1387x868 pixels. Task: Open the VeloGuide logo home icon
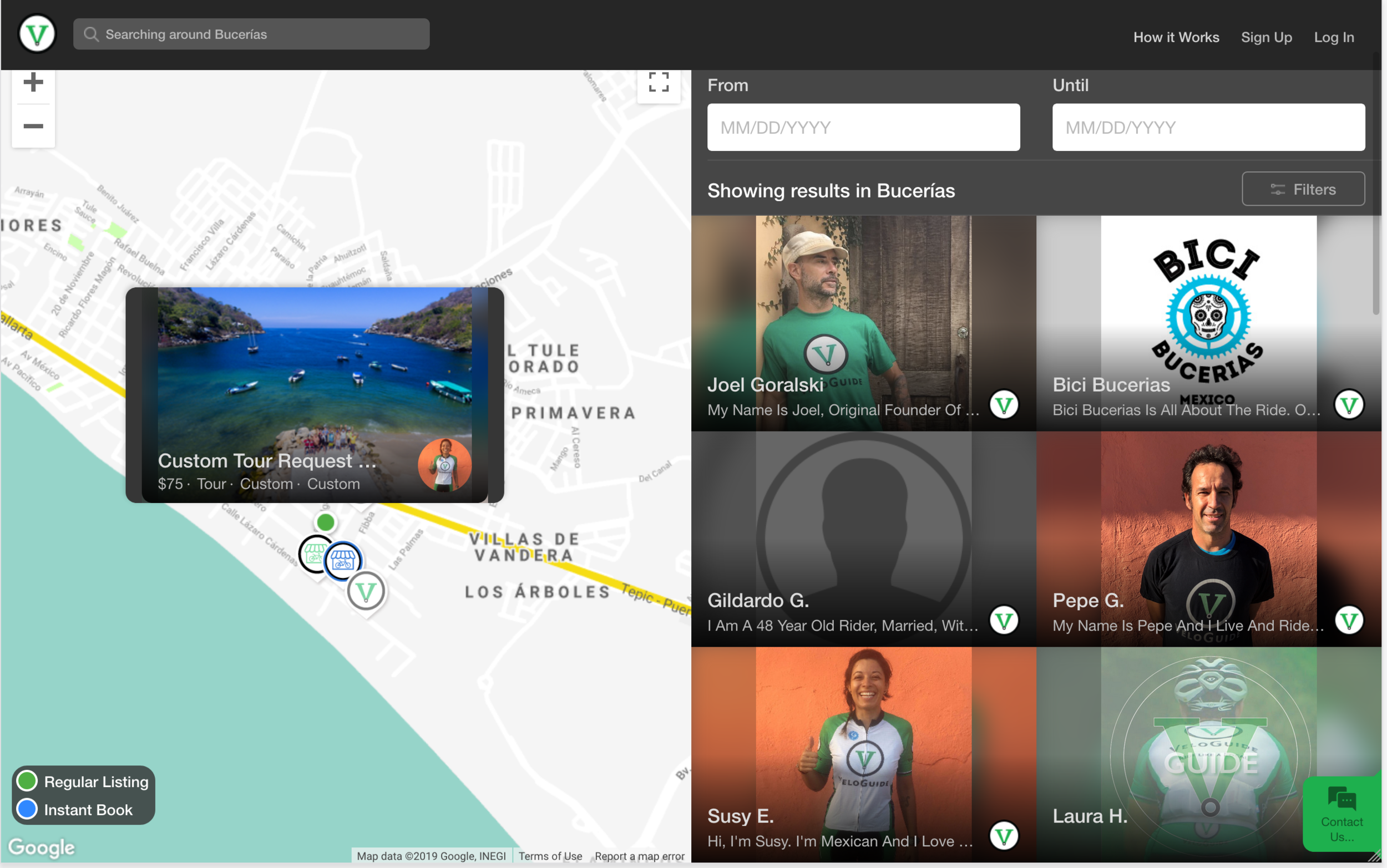37,34
